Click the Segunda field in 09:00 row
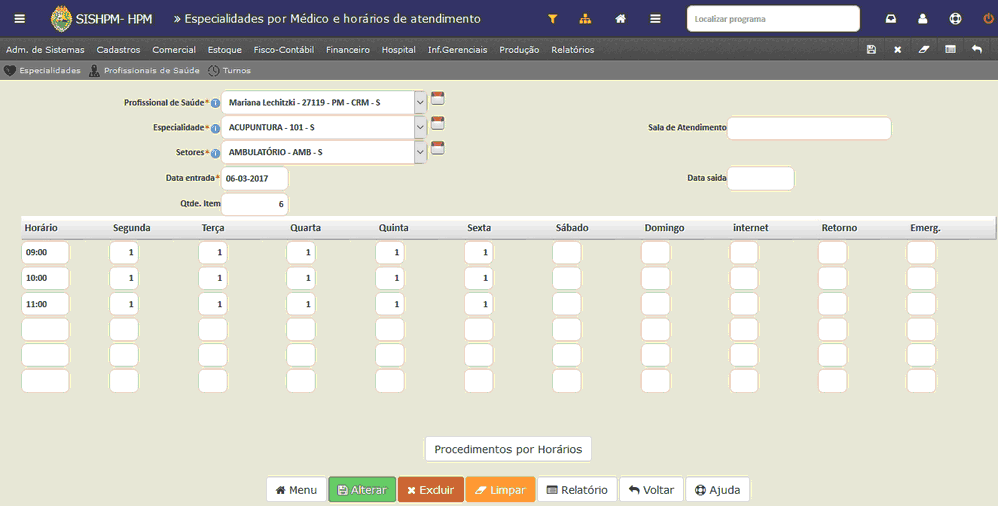This screenshot has width=998, height=506. pos(124,253)
